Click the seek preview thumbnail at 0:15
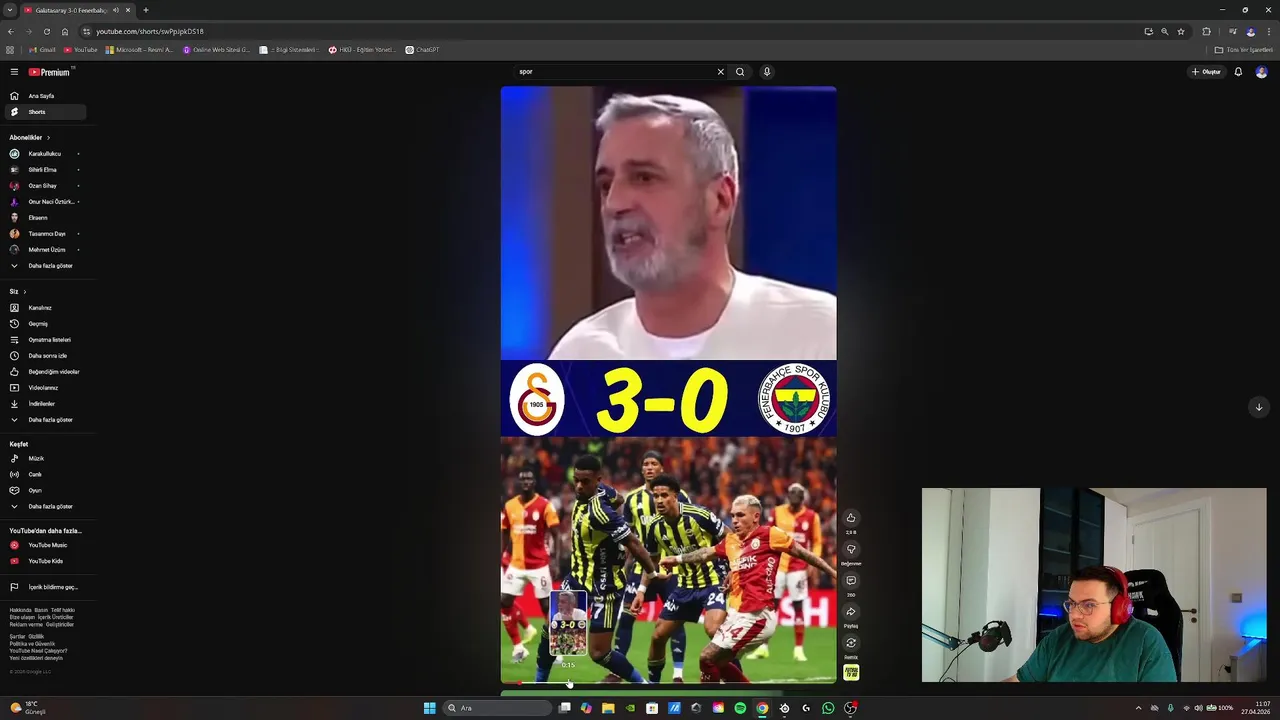 (568, 624)
